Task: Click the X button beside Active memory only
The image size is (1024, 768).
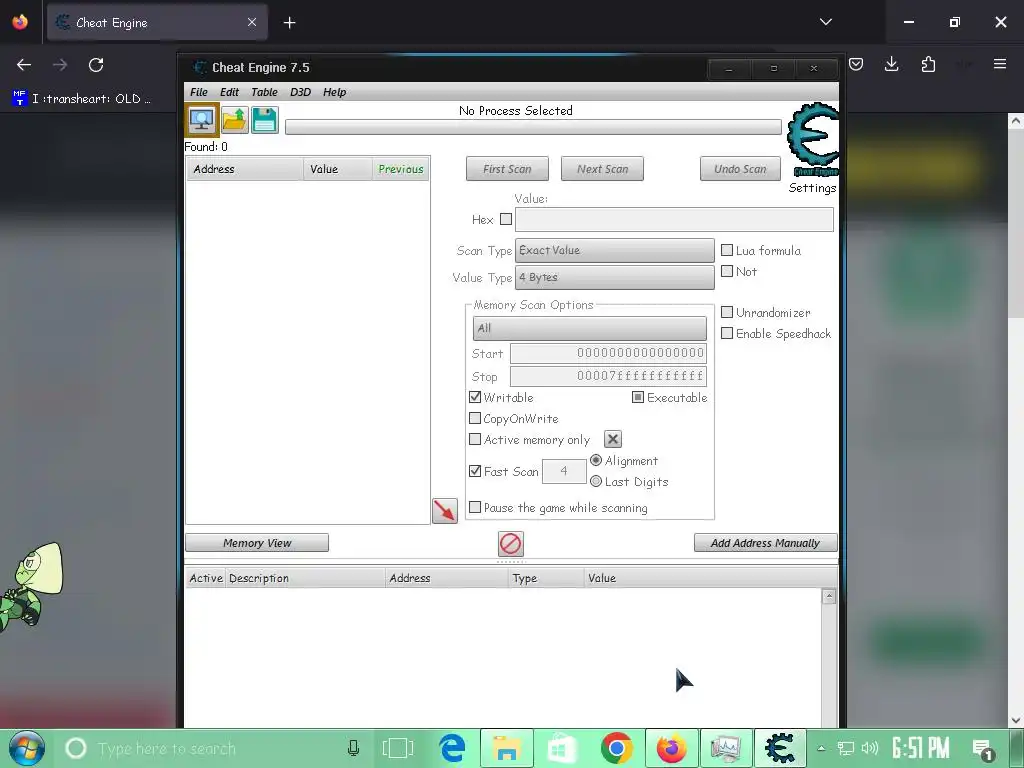Action: 613,440
